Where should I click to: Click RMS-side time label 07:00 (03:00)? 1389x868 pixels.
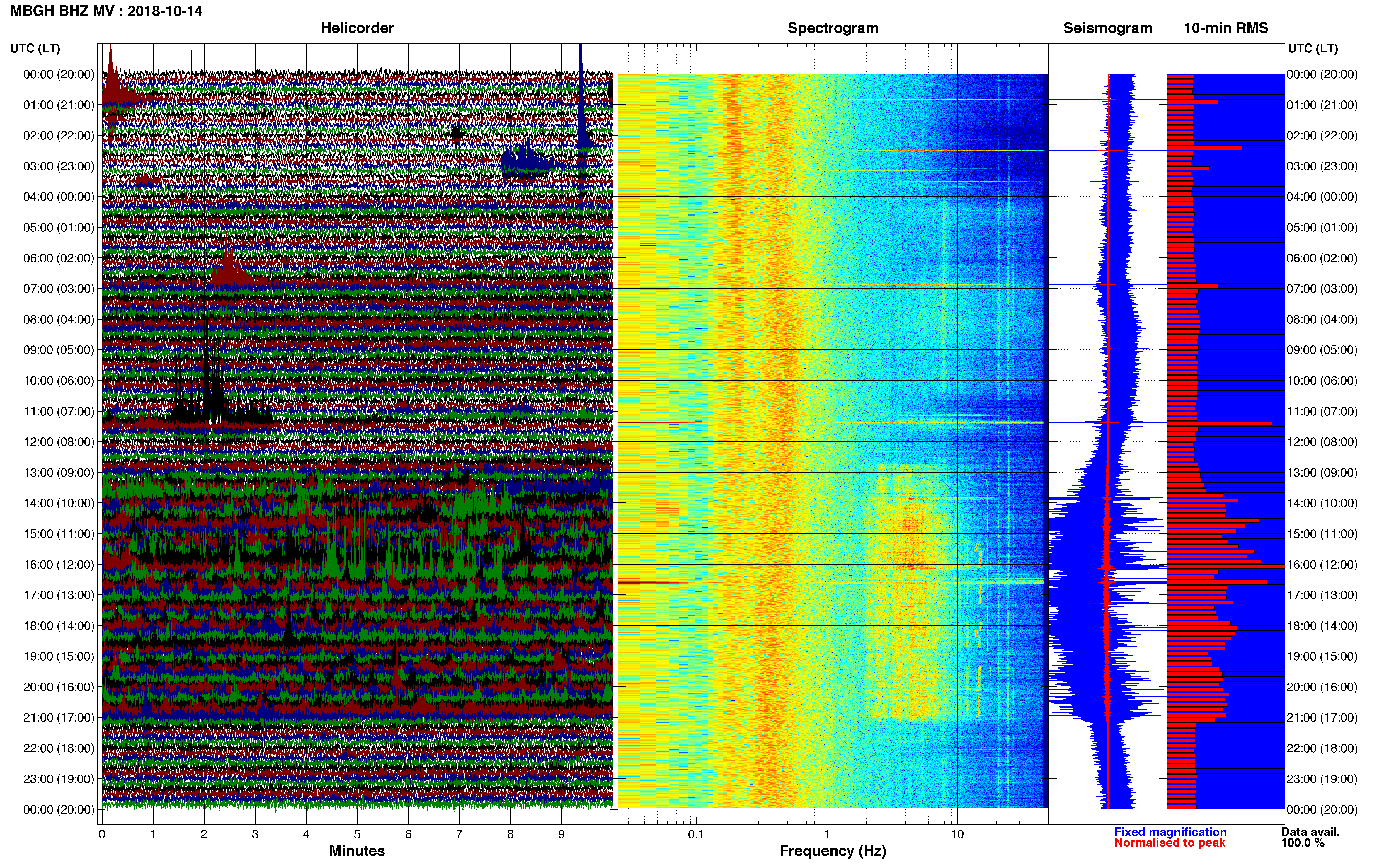click(x=1322, y=289)
